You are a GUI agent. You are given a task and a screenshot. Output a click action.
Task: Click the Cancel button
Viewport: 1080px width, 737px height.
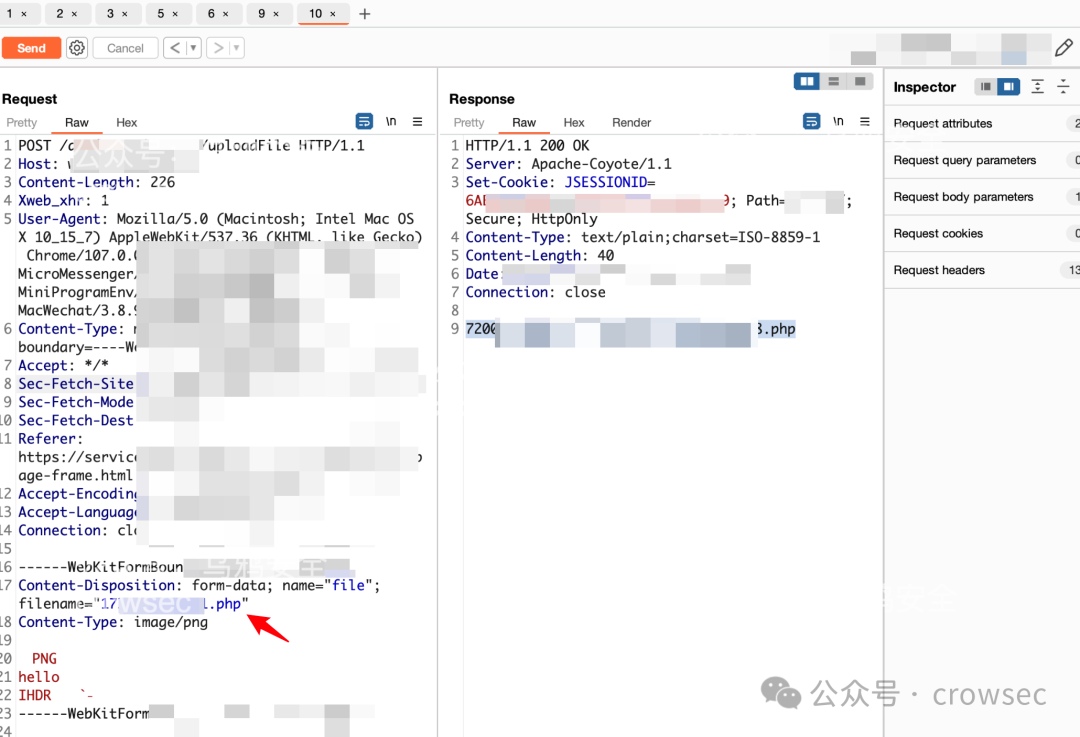[x=125, y=48]
